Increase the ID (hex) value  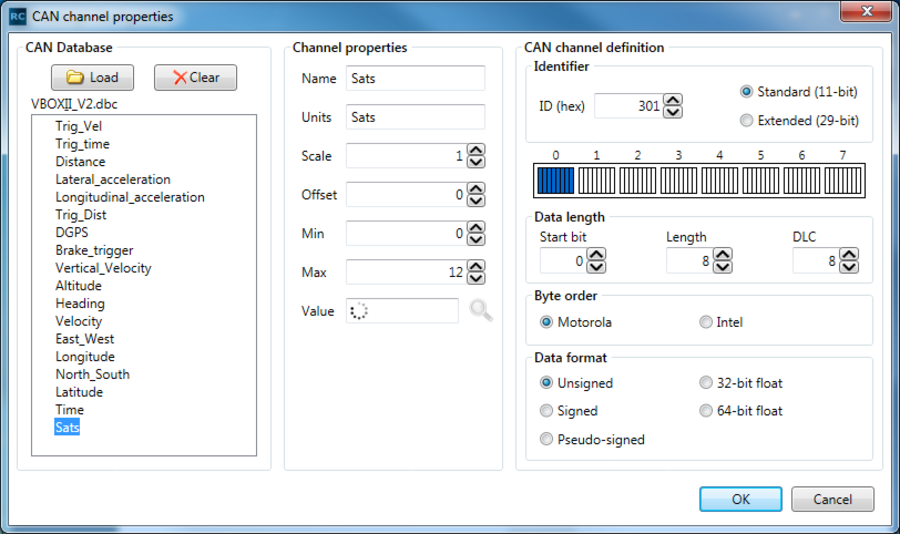[673, 100]
